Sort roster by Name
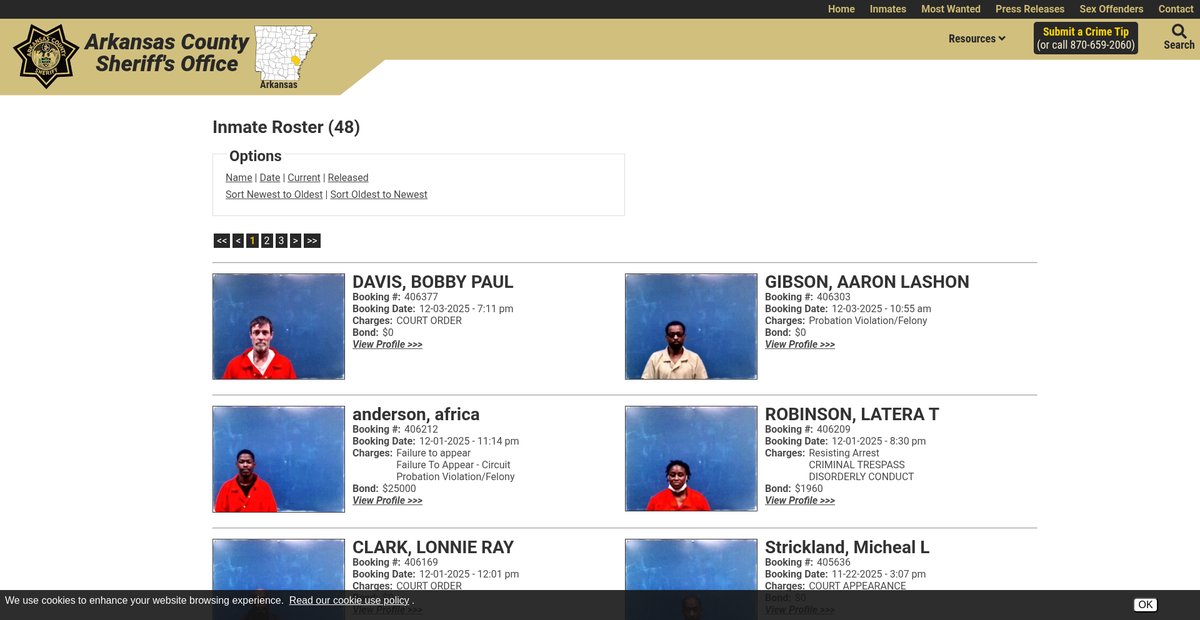1200x620 pixels. [x=239, y=178]
